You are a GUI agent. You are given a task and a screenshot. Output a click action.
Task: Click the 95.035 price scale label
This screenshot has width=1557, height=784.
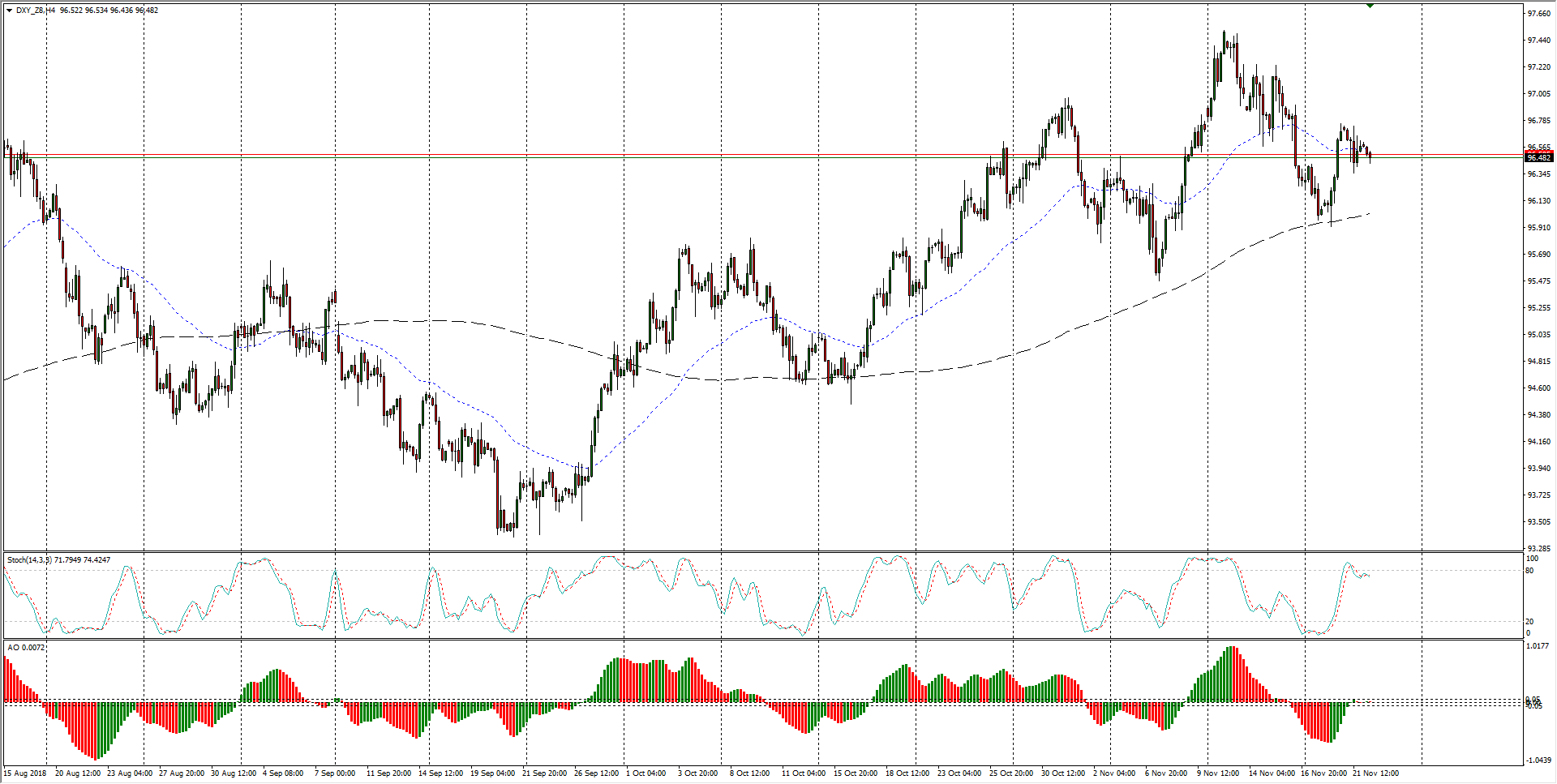[1538, 335]
